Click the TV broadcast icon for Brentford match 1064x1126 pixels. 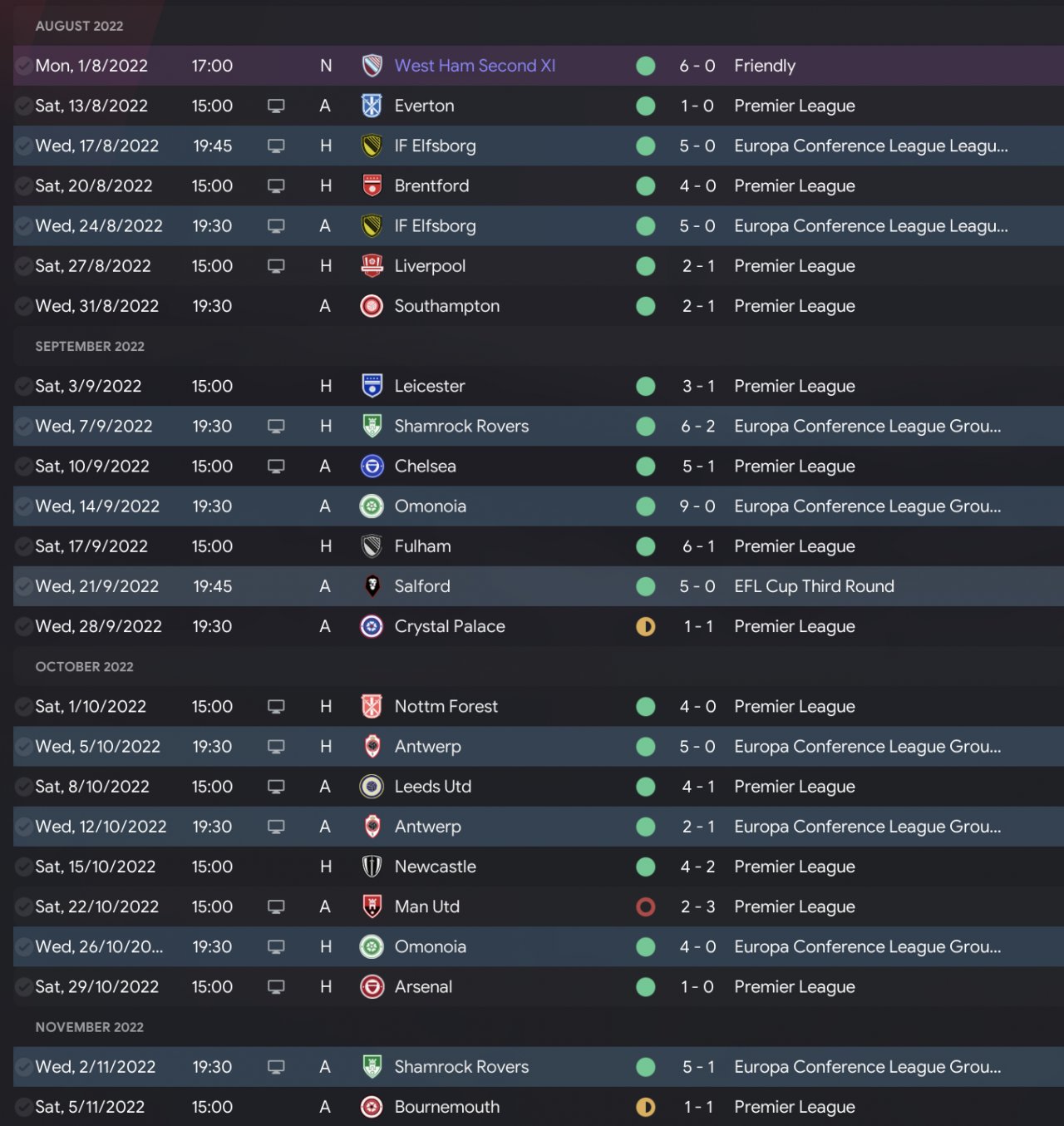pos(276,186)
